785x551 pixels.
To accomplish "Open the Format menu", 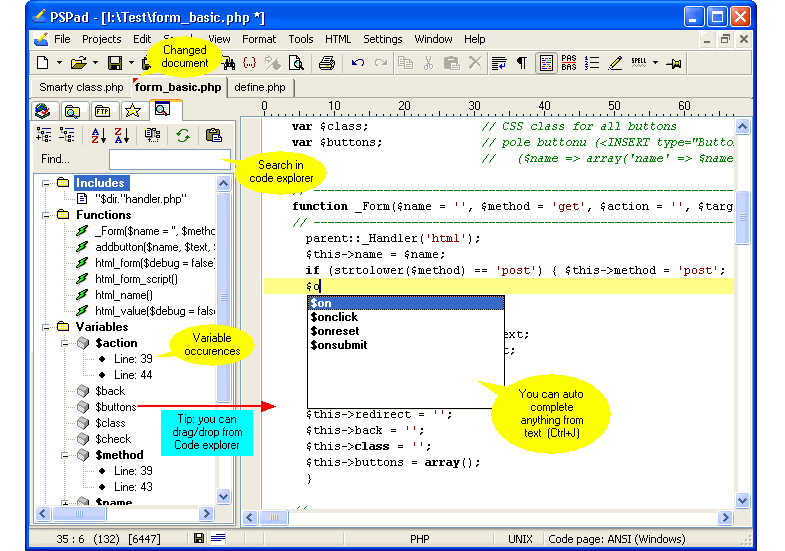I will (x=259, y=39).
